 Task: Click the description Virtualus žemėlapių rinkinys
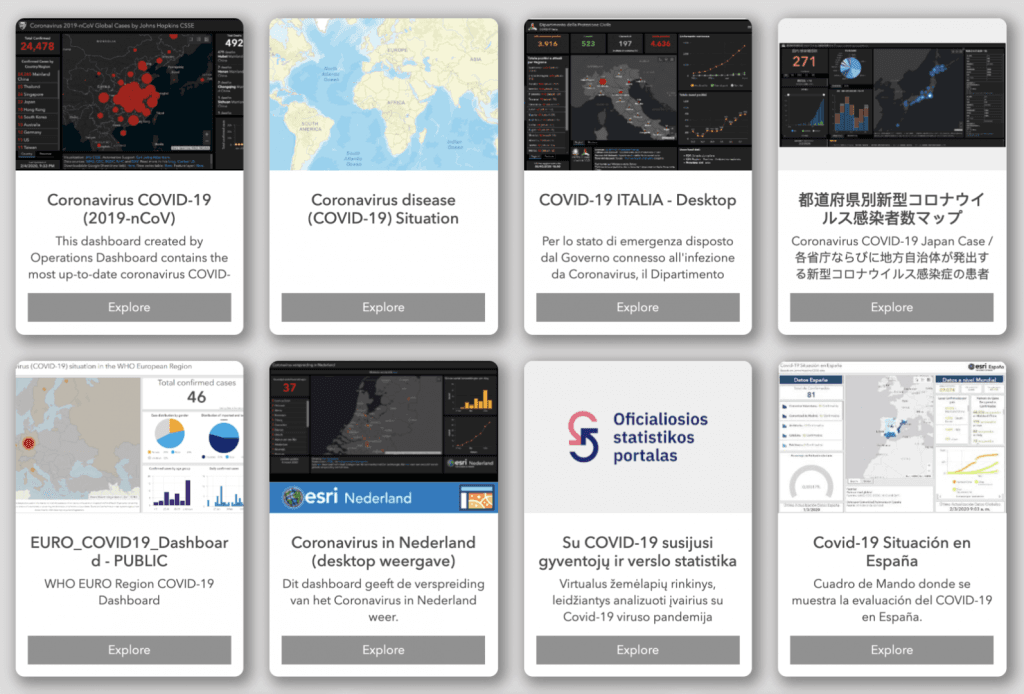click(x=637, y=601)
